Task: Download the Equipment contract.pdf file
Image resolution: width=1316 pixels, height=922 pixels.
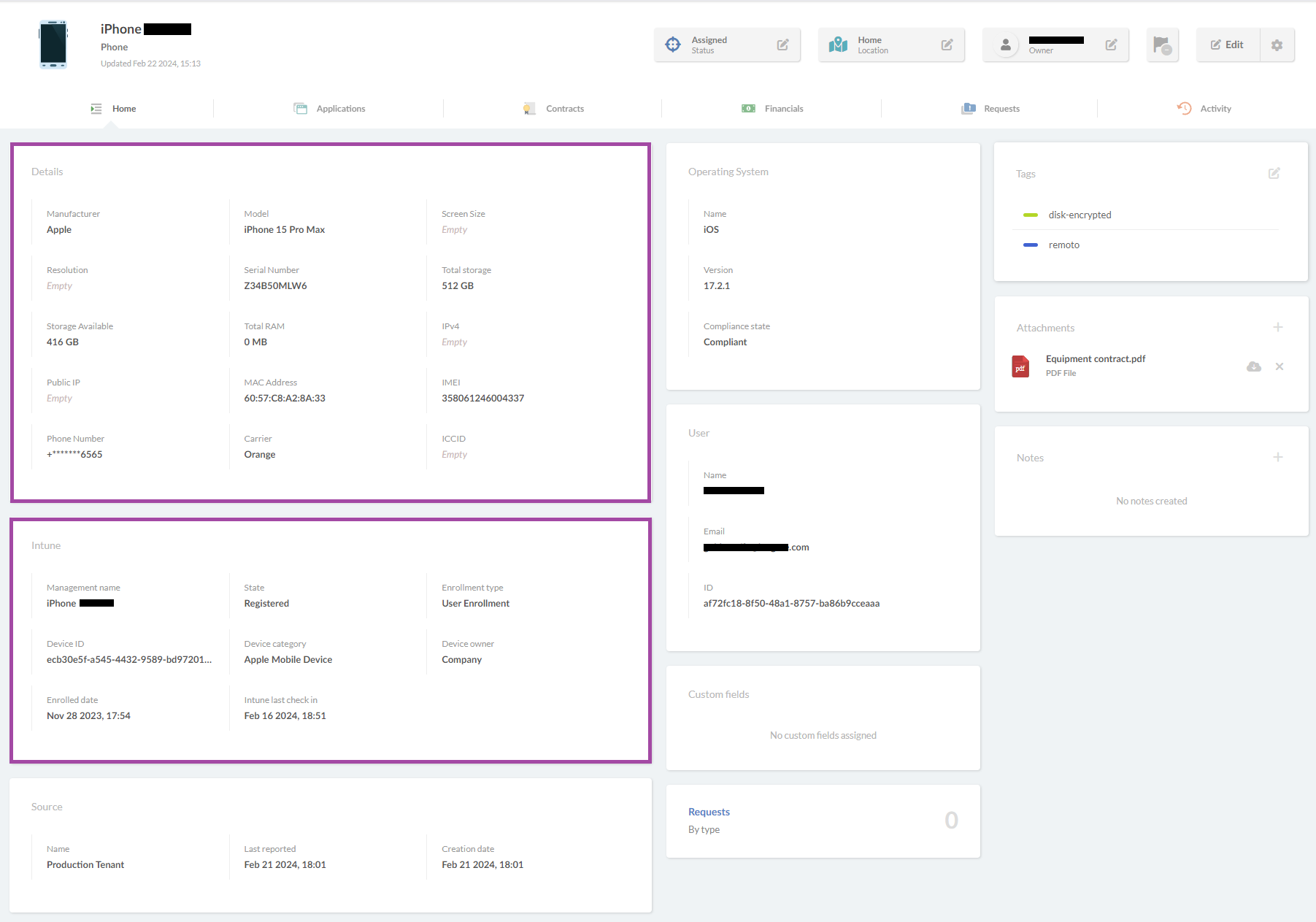Action: [x=1254, y=366]
